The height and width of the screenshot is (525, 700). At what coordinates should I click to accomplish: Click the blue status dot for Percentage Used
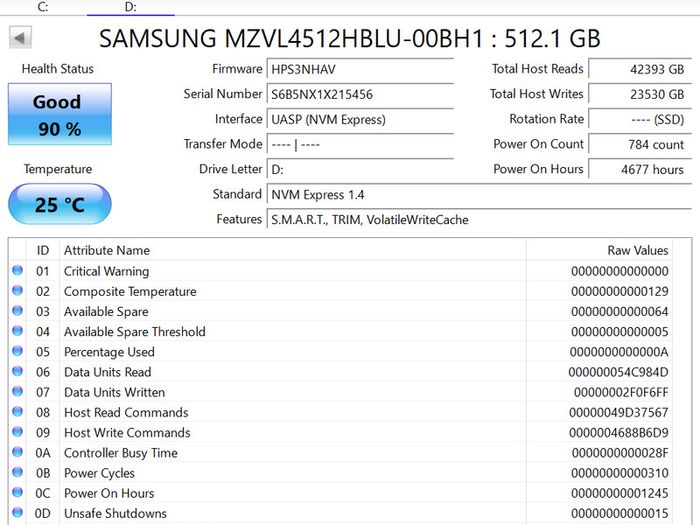17,351
